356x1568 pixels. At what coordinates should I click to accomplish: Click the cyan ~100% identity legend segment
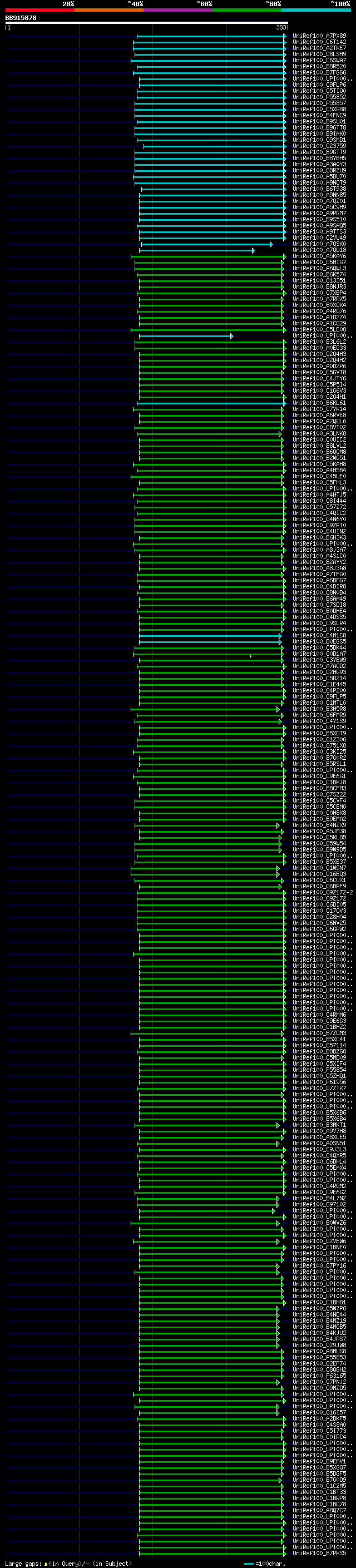click(316, 10)
